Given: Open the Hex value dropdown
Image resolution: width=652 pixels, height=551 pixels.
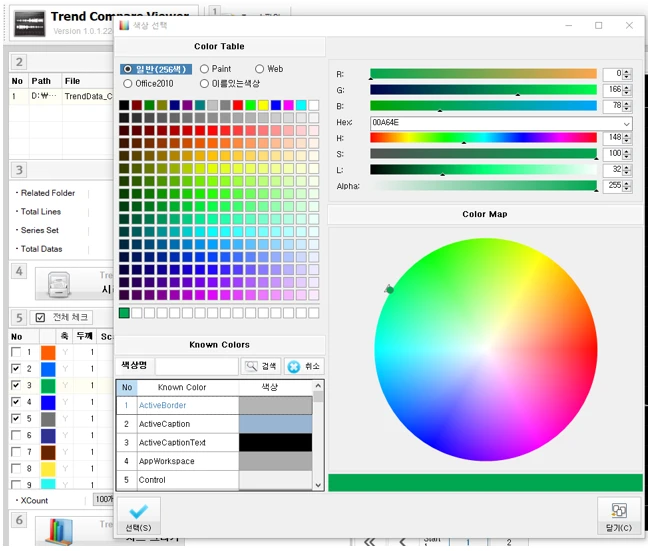Looking at the screenshot, I should tap(626, 124).
